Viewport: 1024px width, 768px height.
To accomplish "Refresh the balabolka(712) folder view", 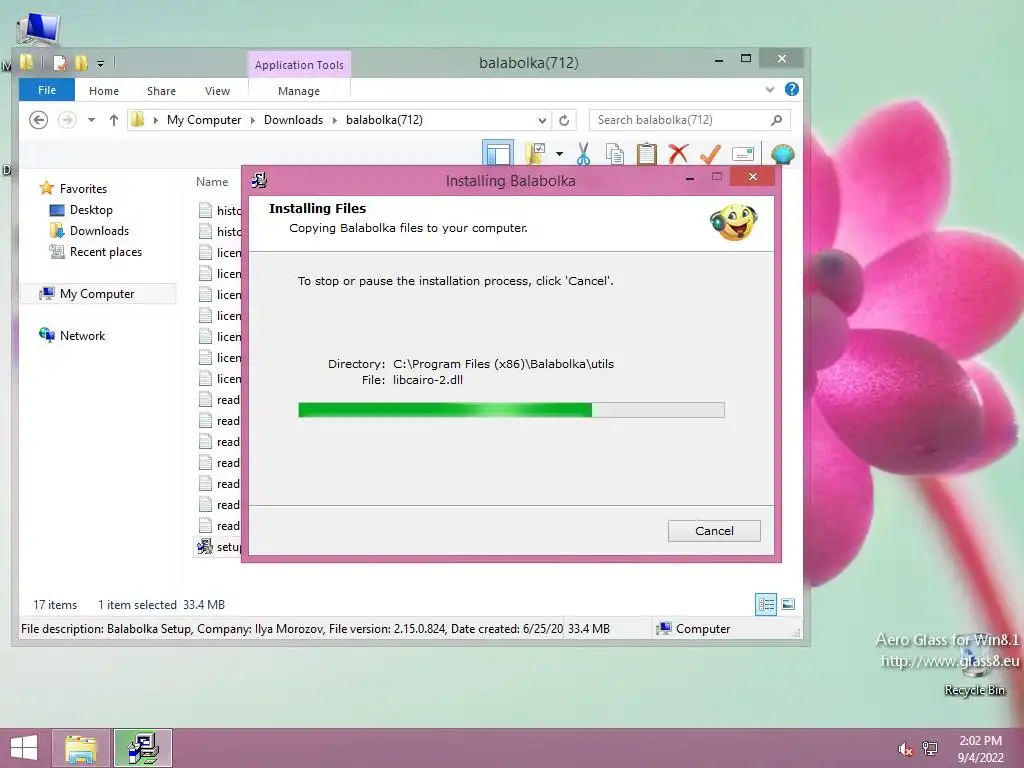I will pyautogui.click(x=564, y=120).
